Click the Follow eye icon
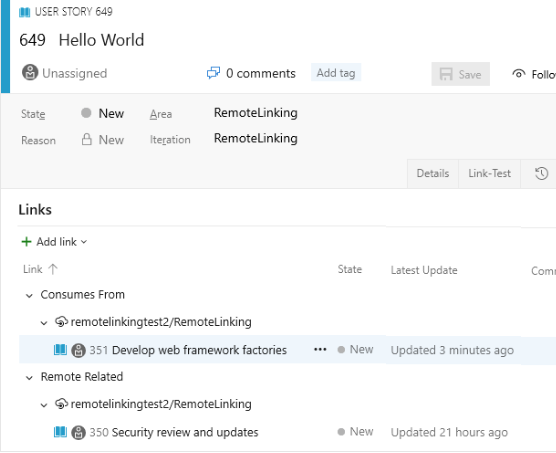556x453 pixels. (519, 73)
